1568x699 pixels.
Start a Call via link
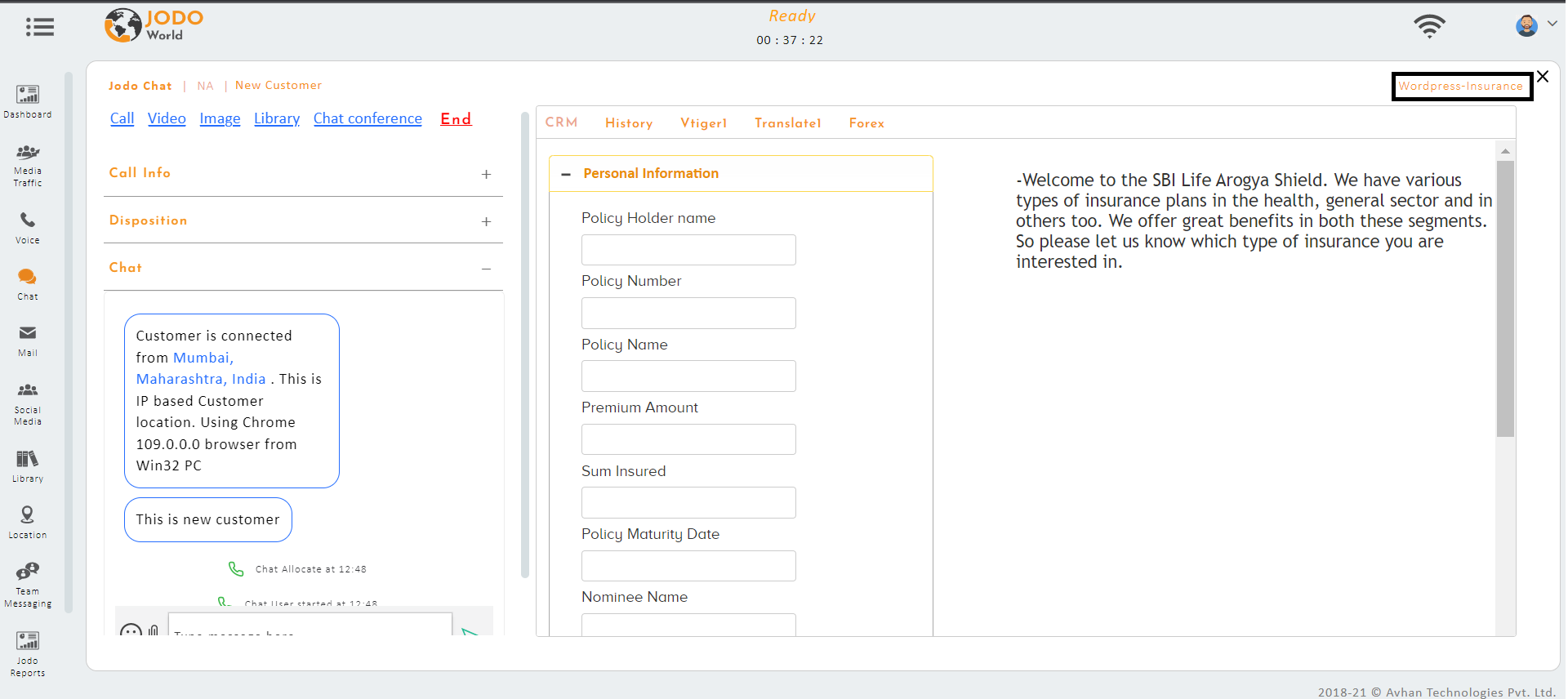click(122, 118)
